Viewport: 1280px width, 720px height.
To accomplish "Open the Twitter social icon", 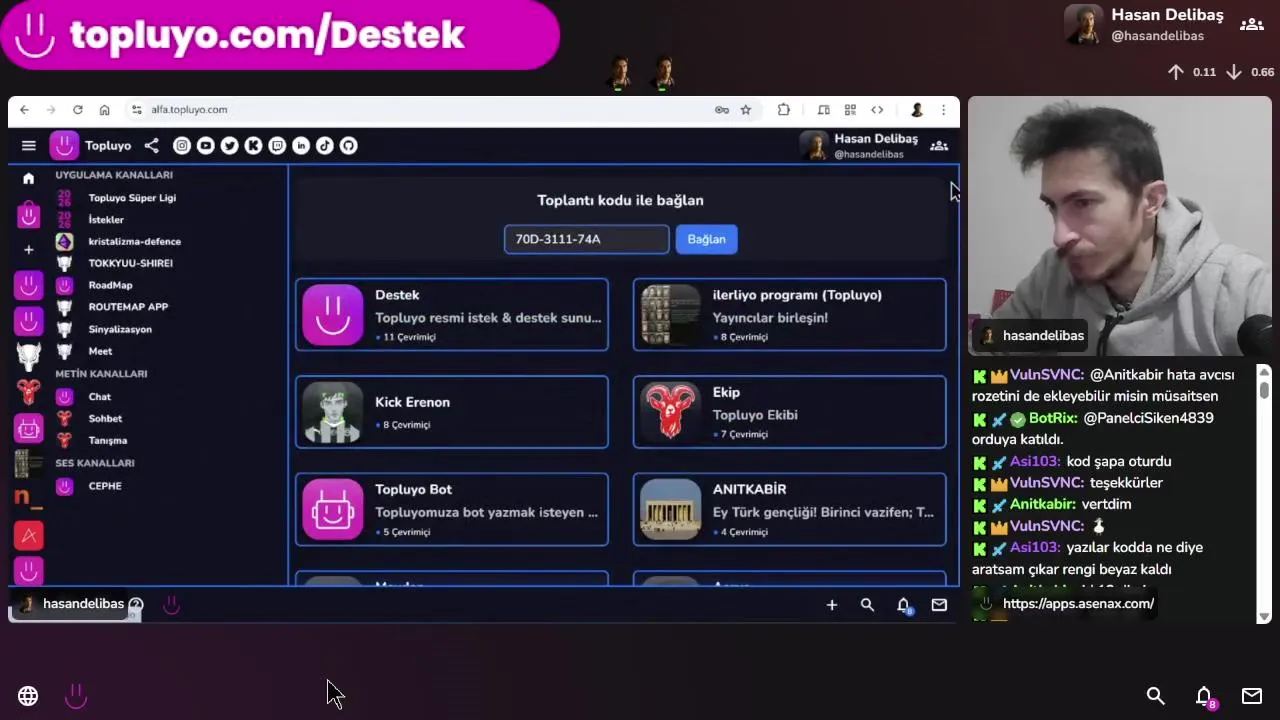I will coord(229,146).
